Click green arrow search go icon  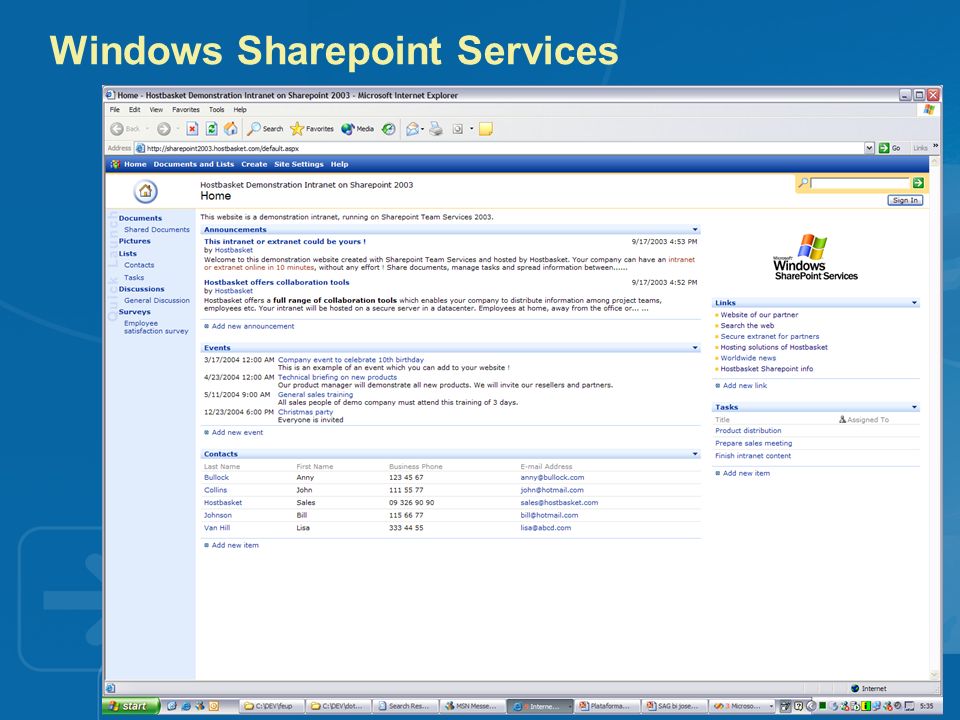click(x=918, y=183)
